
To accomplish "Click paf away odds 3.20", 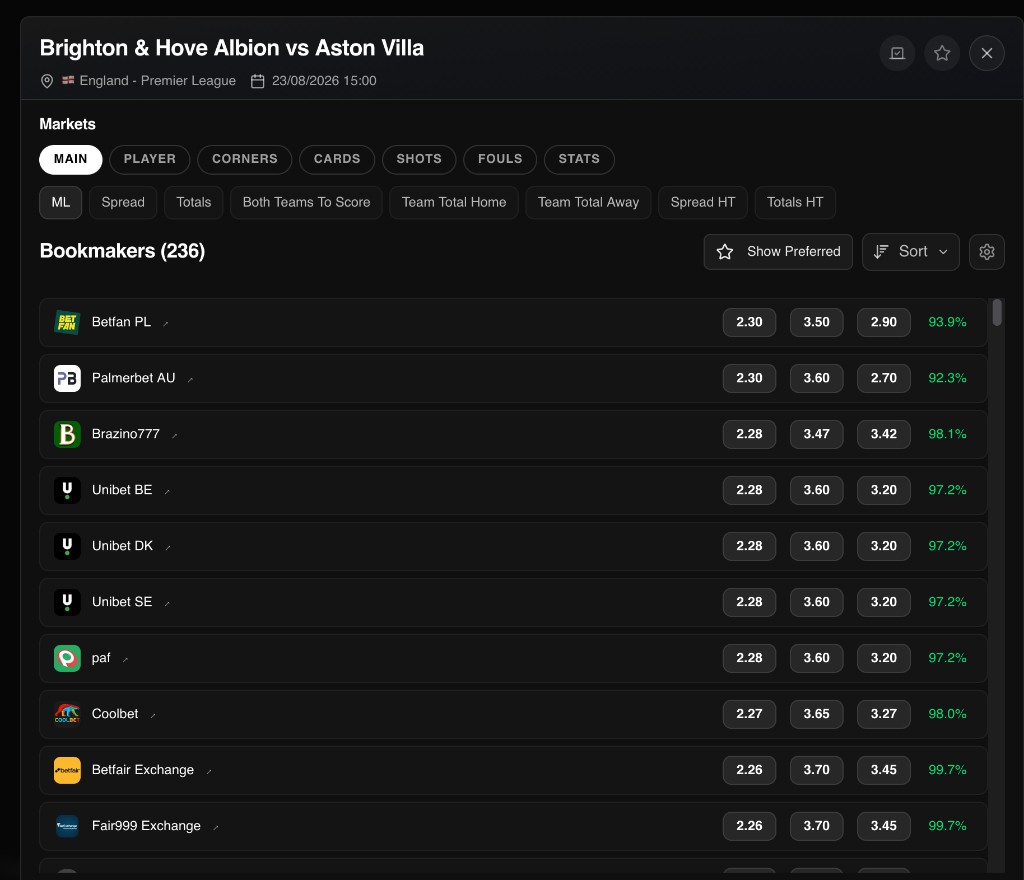I will 884,658.
